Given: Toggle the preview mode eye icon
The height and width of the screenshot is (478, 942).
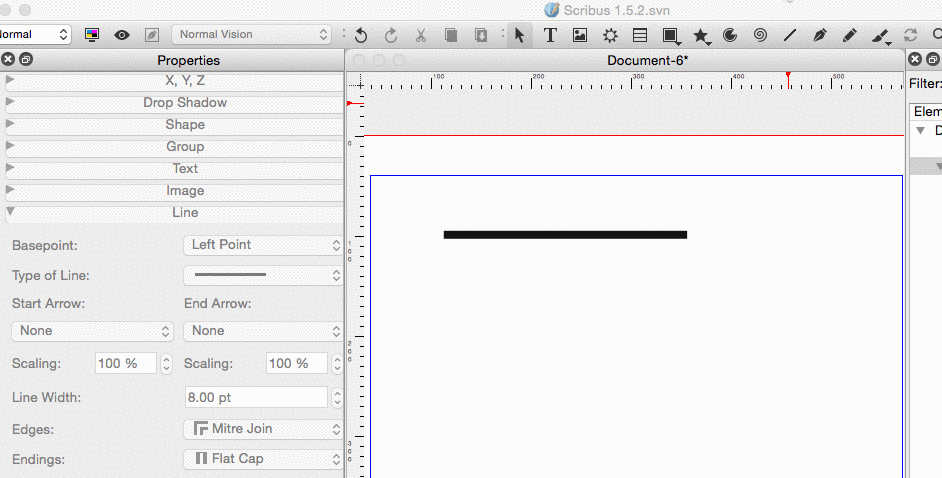Looking at the screenshot, I should click(122, 35).
